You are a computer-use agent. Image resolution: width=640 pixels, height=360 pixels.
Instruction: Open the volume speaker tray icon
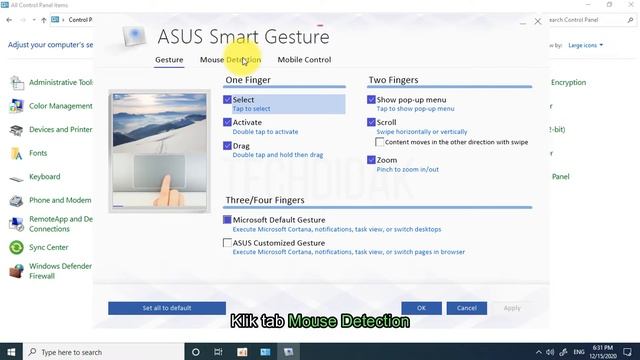(550, 352)
